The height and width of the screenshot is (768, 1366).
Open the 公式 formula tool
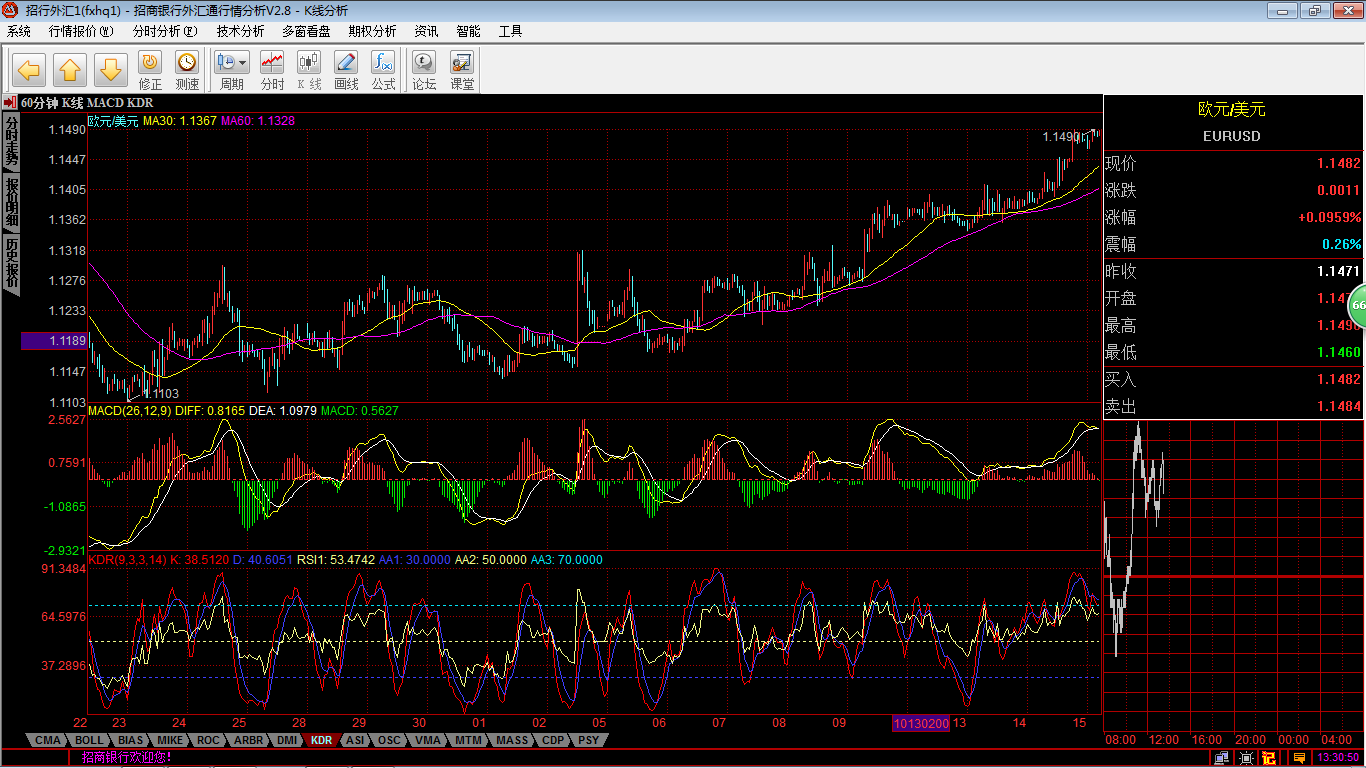point(383,70)
